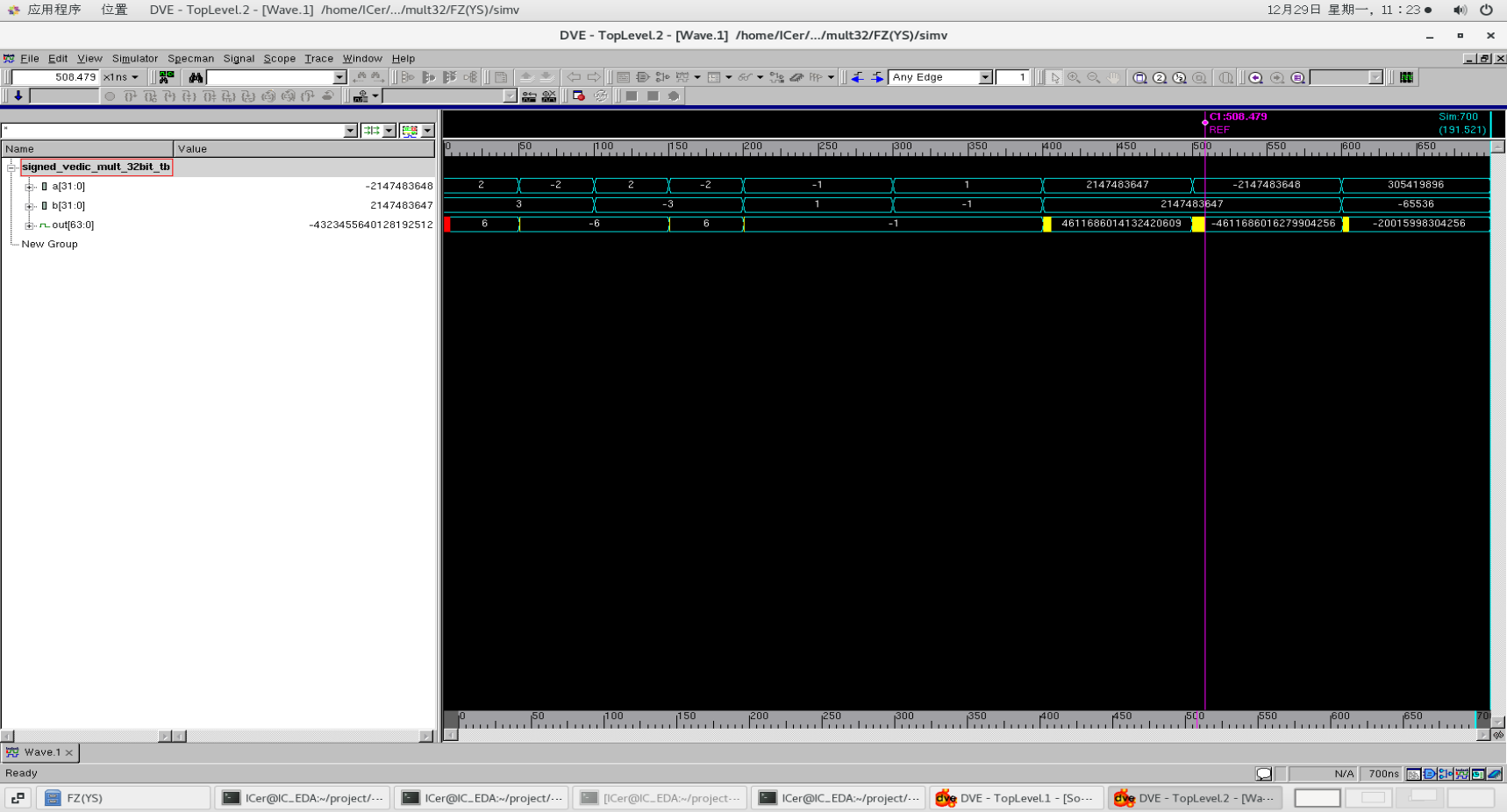Select the signed_vedic_mult_32bit_tb scope
This screenshot has width=1507, height=812.
[x=96, y=167]
